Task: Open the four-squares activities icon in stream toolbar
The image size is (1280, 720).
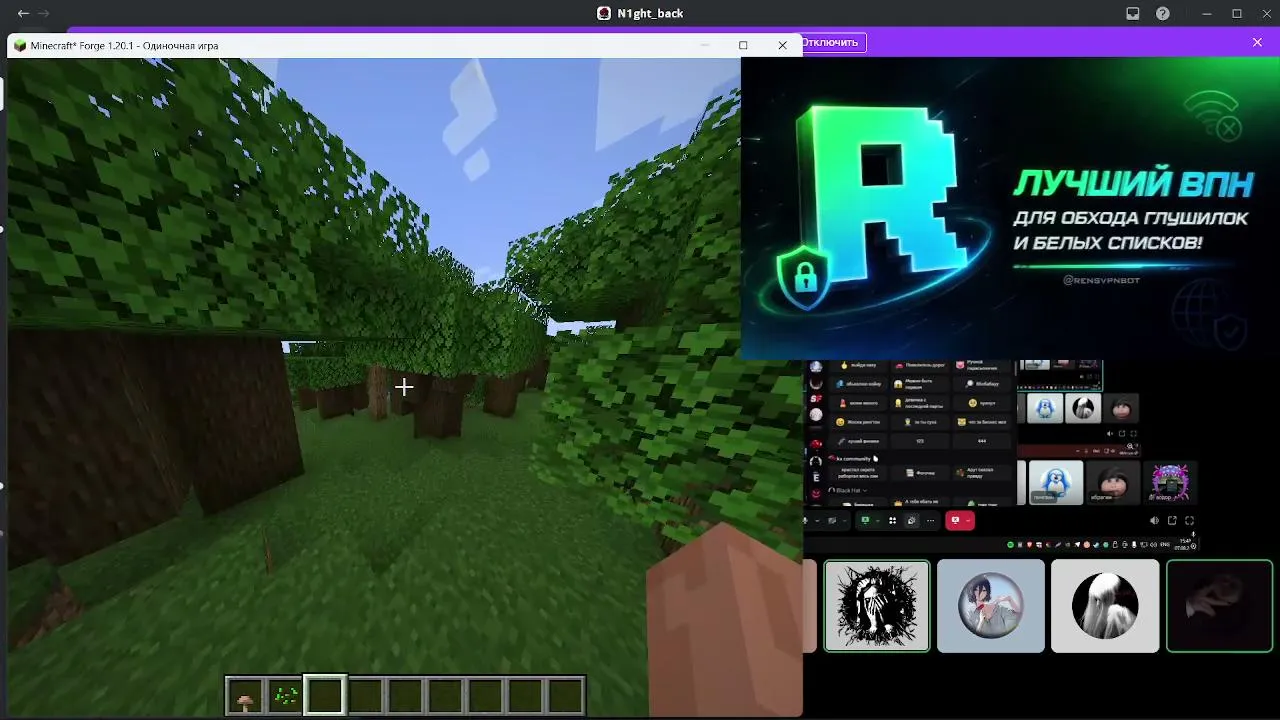Action: point(893,520)
